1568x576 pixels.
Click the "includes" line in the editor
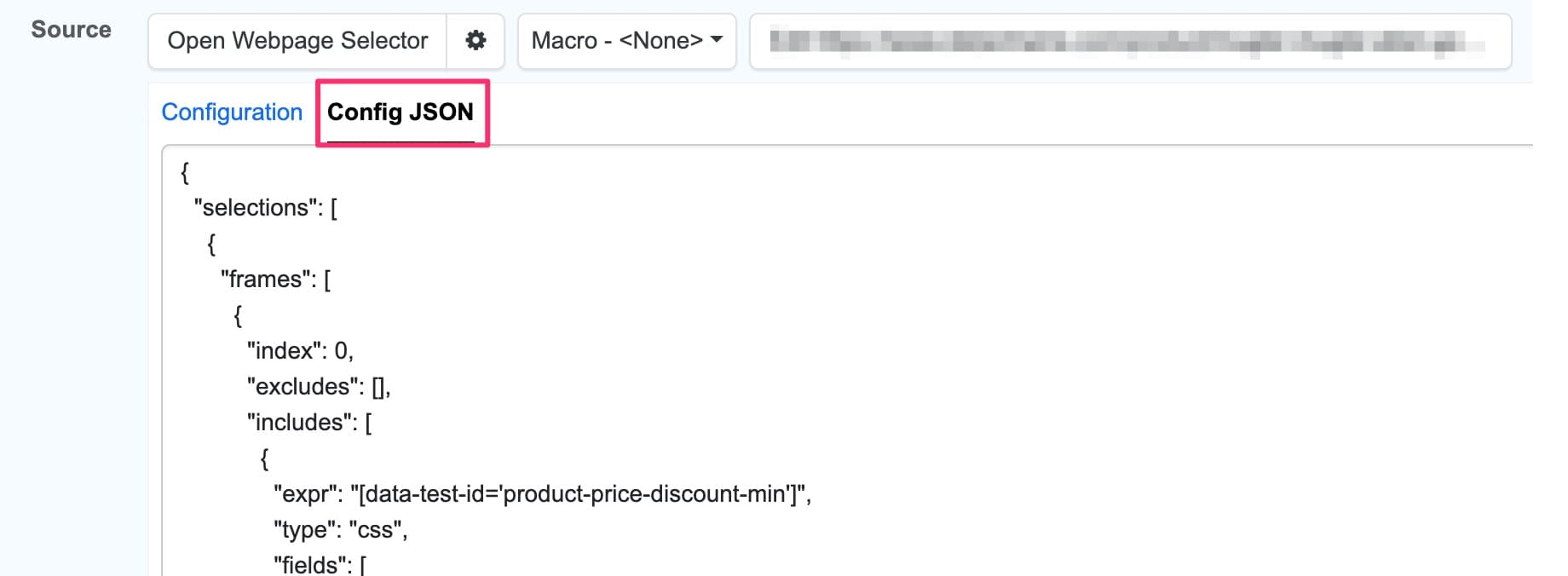click(x=308, y=423)
